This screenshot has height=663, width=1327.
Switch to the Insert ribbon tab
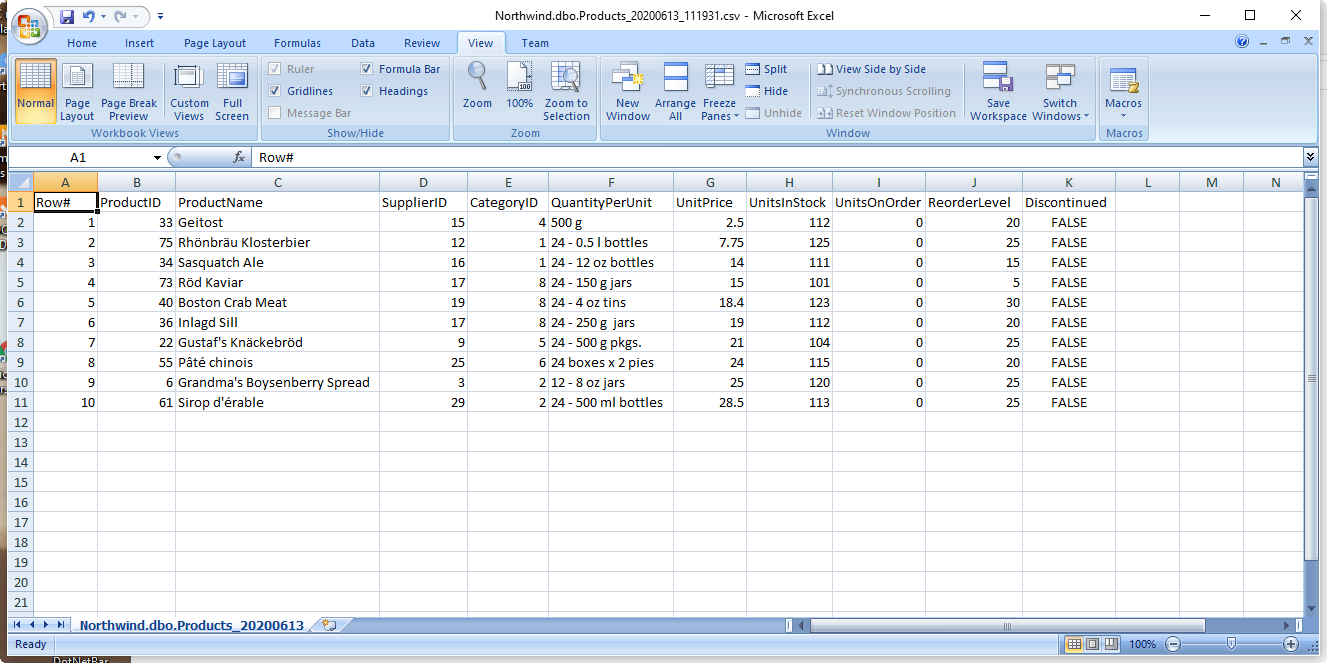[140, 43]
